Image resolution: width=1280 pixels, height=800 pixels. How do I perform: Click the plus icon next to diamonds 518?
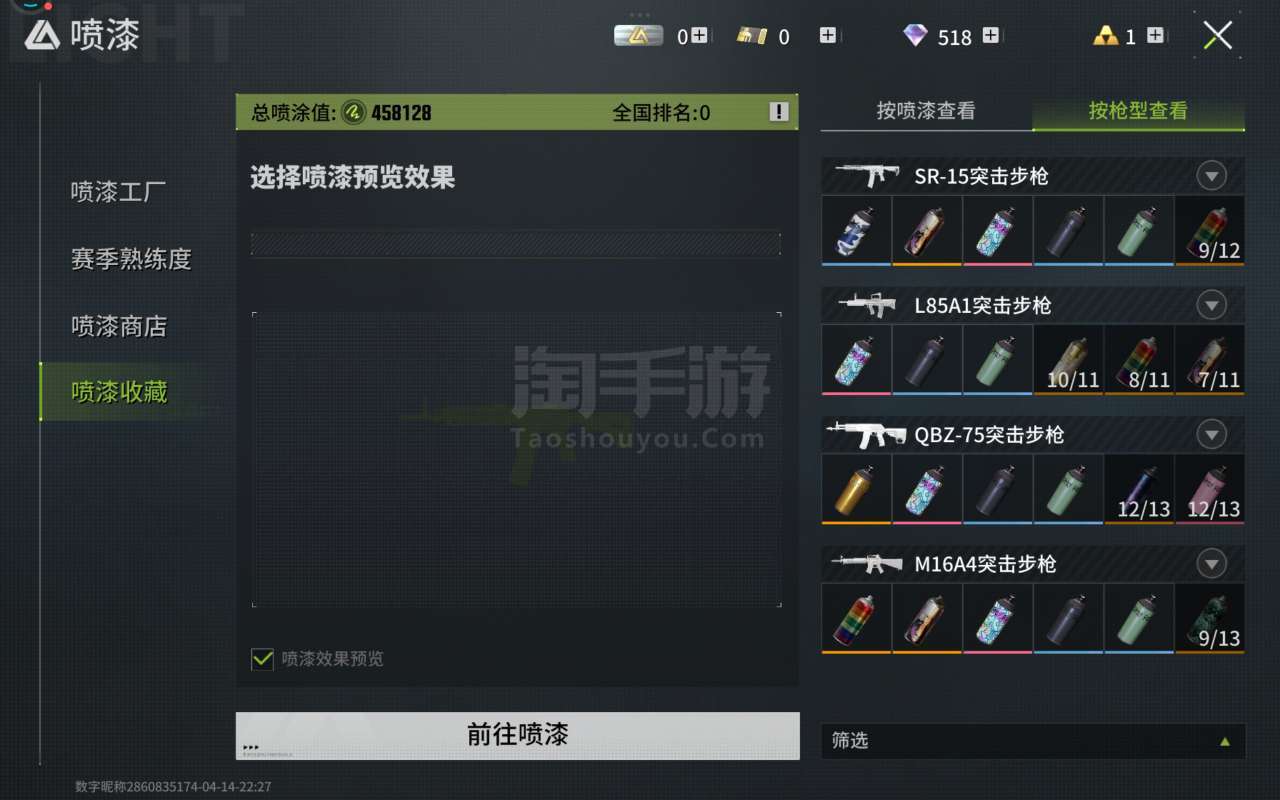pyautogui.click(x=990, y=36)
